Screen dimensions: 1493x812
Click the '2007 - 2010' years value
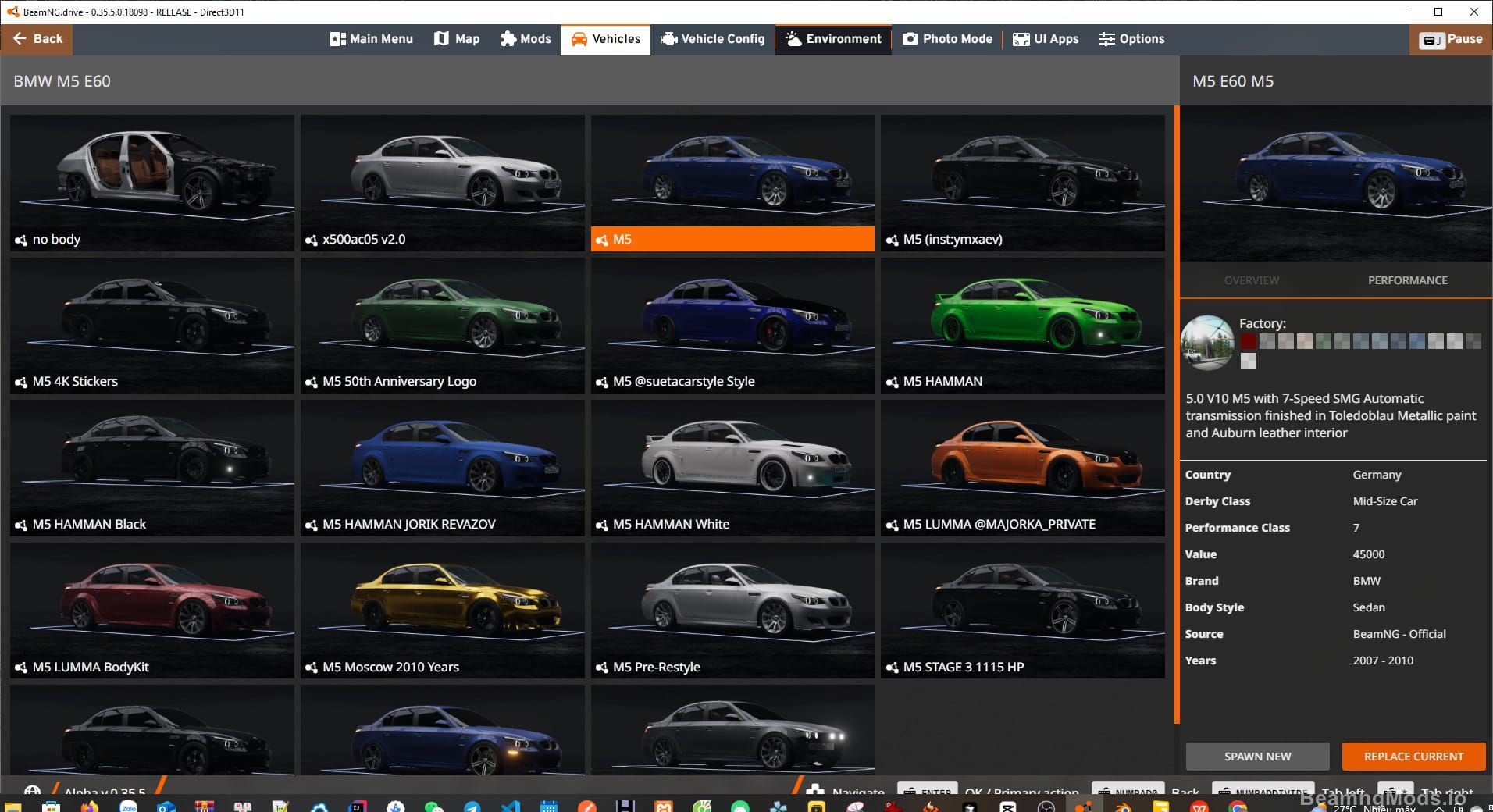pyautogui.click(x=1383, y=661)
